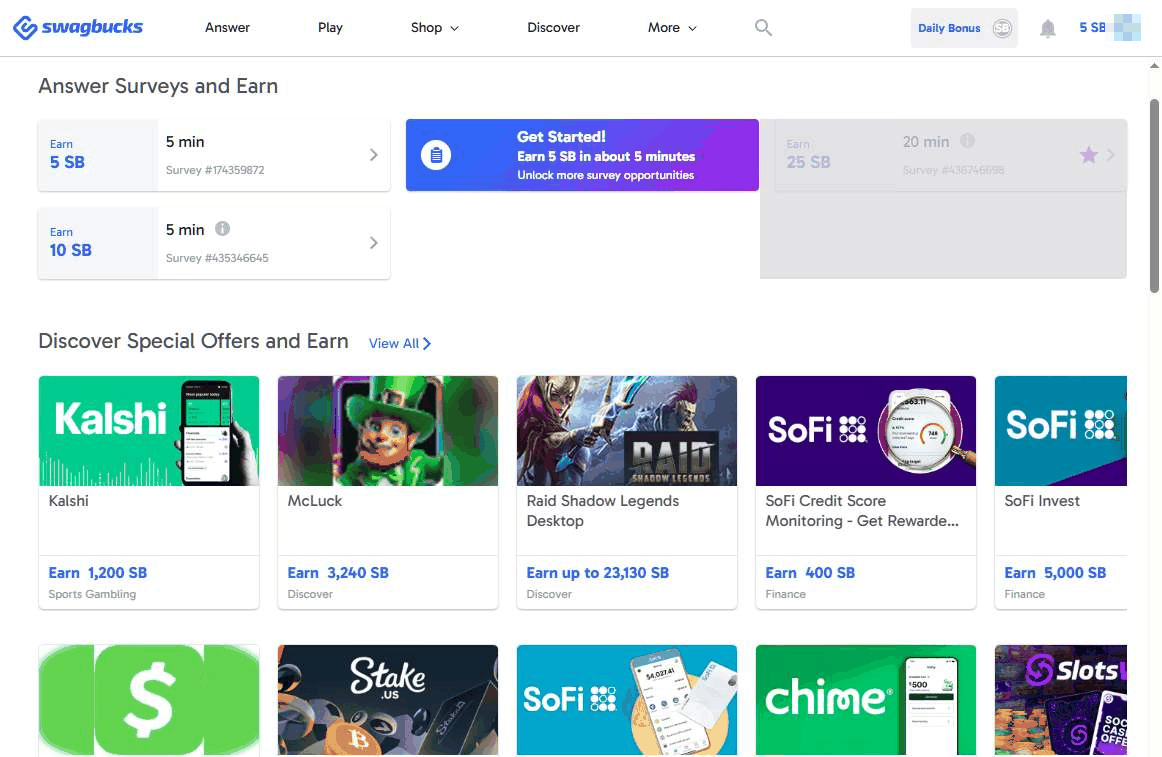Viewport: 1162px width, 757px height.
Task: Click info icon beside 10 SB survey
Action: tap(222, 228)
